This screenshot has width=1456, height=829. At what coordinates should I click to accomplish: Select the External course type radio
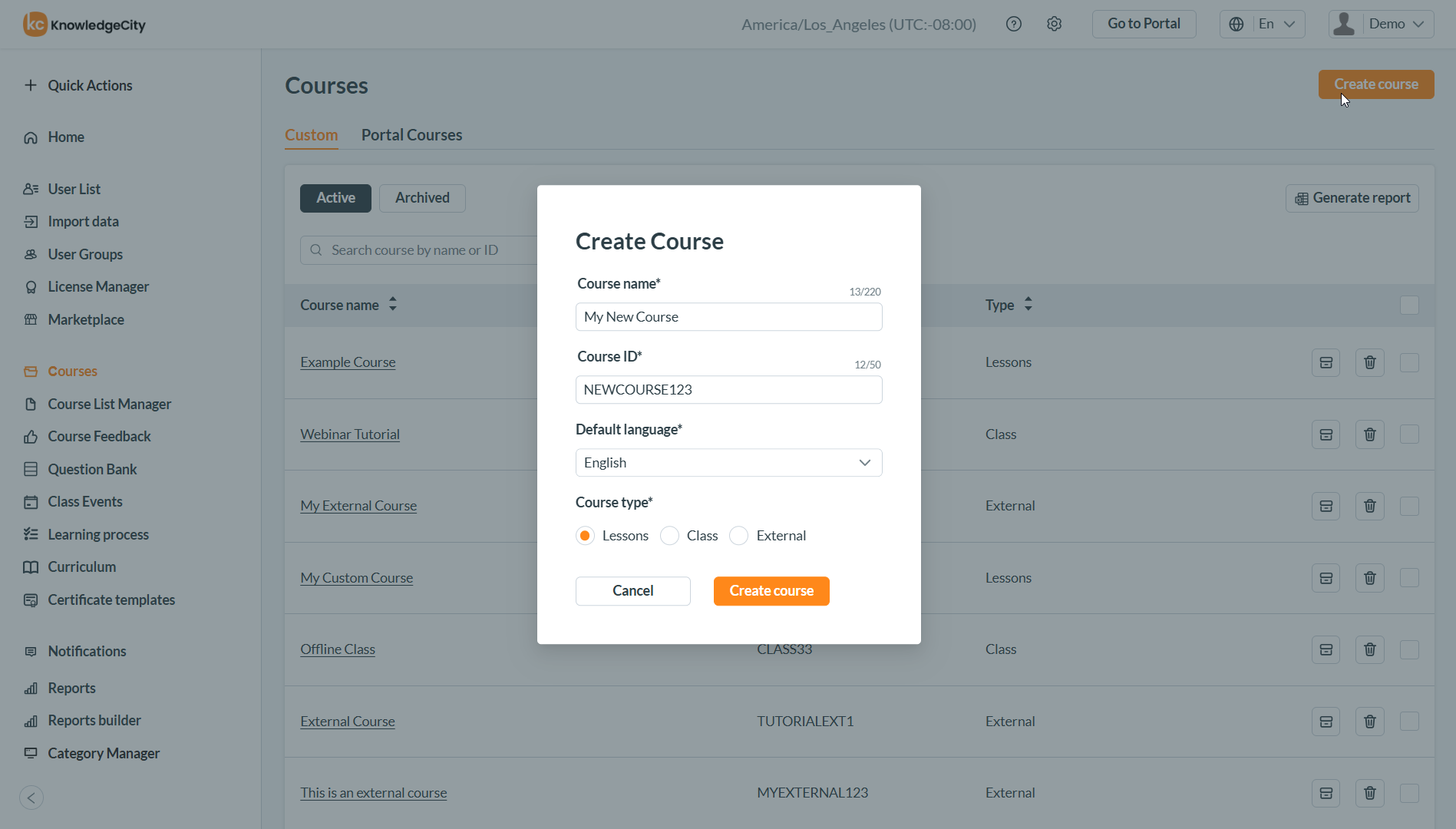coord(739,536)
